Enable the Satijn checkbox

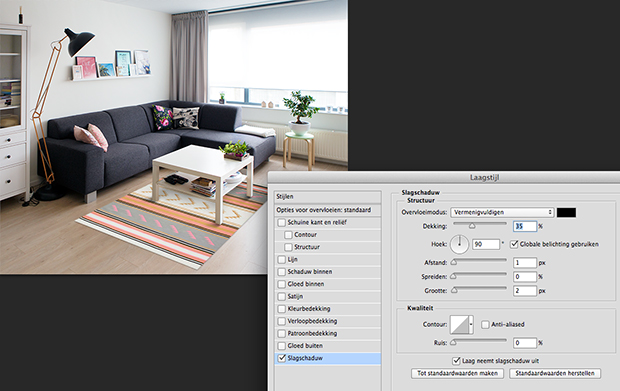[x=282, y=297]
